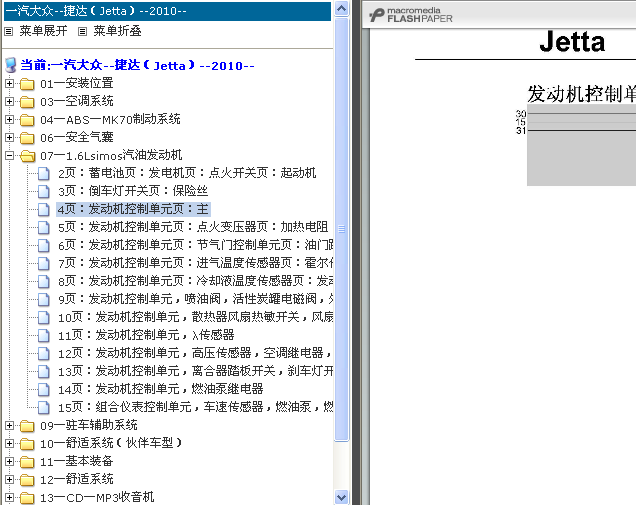Viewport: 636px width, 505px height.
Task: Click the folder icon for 11一基本装备
Action: [x=27, y=462]
